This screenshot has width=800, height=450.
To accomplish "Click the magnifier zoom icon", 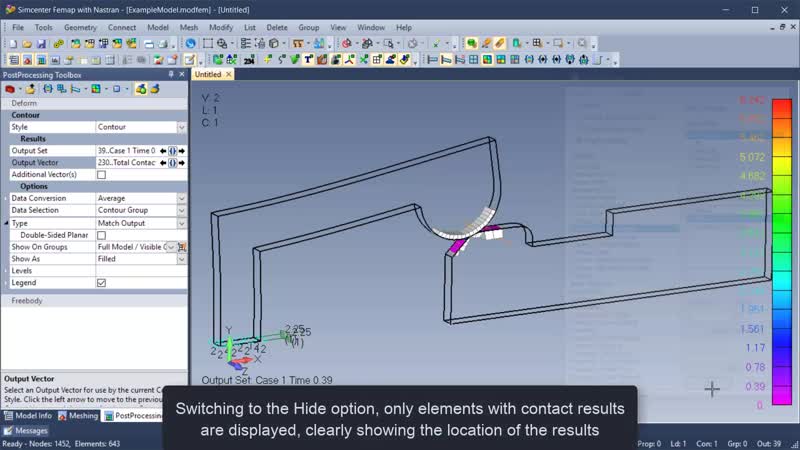I will coord(222,44).
